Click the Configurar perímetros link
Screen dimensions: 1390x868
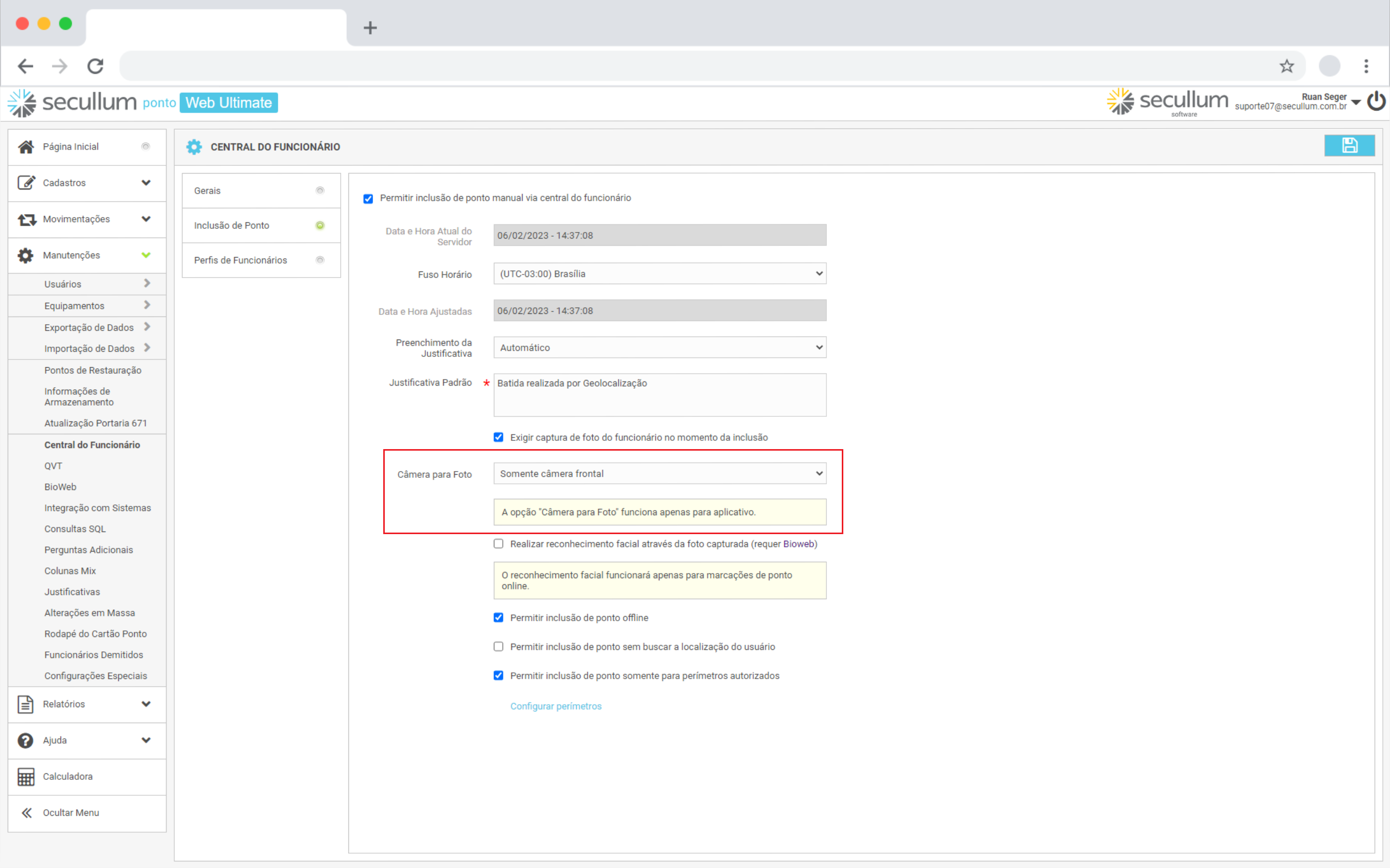pos(555,706)
